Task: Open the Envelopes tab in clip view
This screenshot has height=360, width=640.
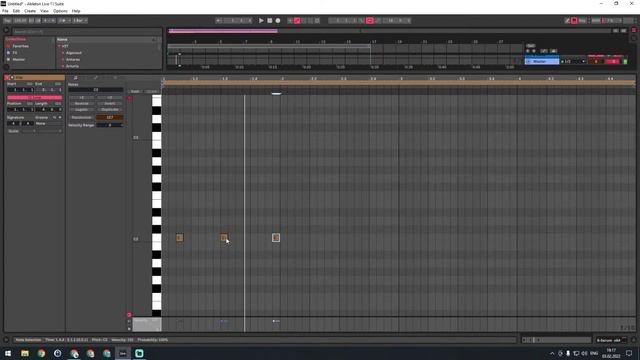Action: coord(96,78)
